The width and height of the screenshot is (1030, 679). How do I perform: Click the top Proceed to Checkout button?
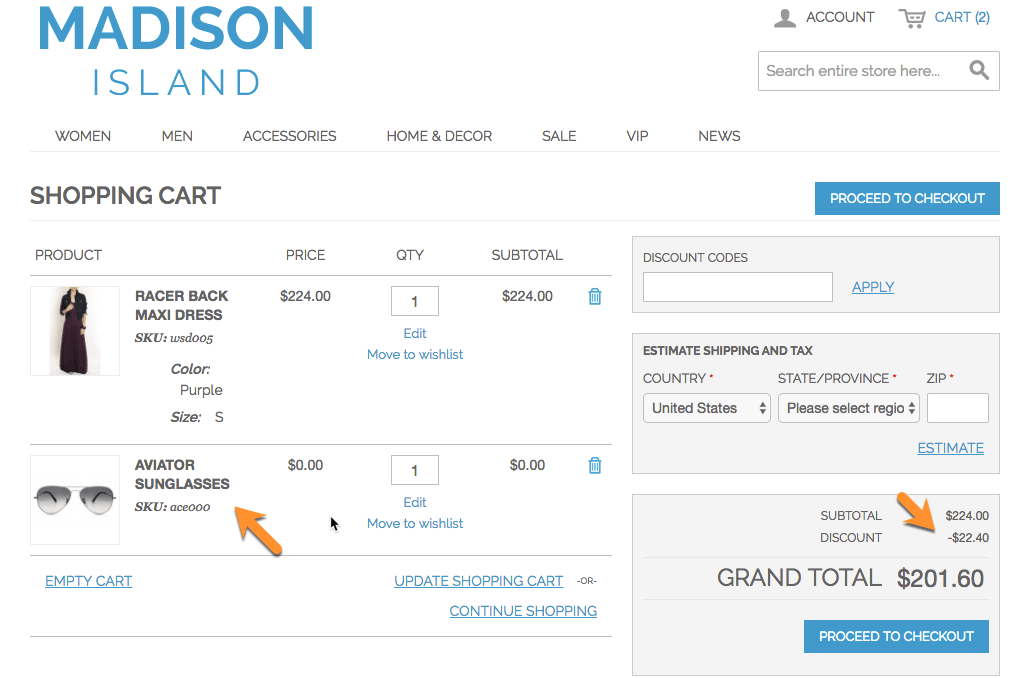tap(907, 198)
